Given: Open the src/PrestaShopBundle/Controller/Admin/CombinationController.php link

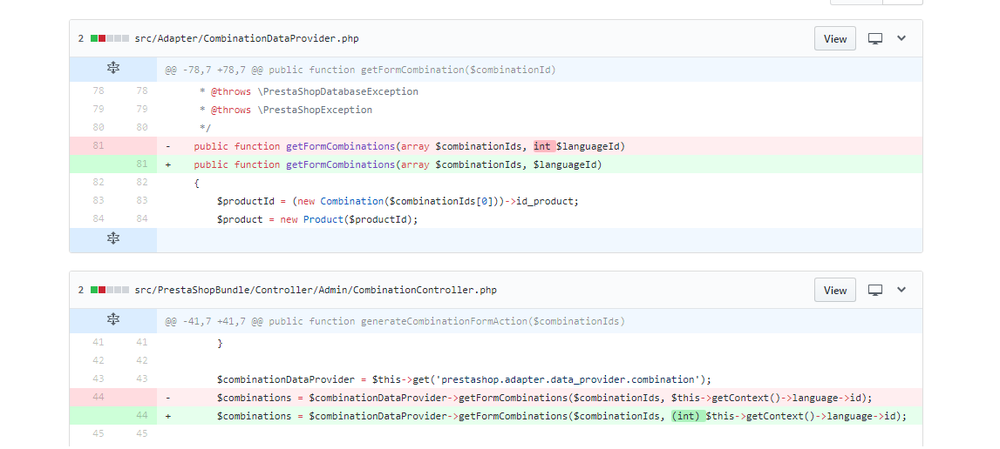Looking at the screenshot, I should pos(315,290).
